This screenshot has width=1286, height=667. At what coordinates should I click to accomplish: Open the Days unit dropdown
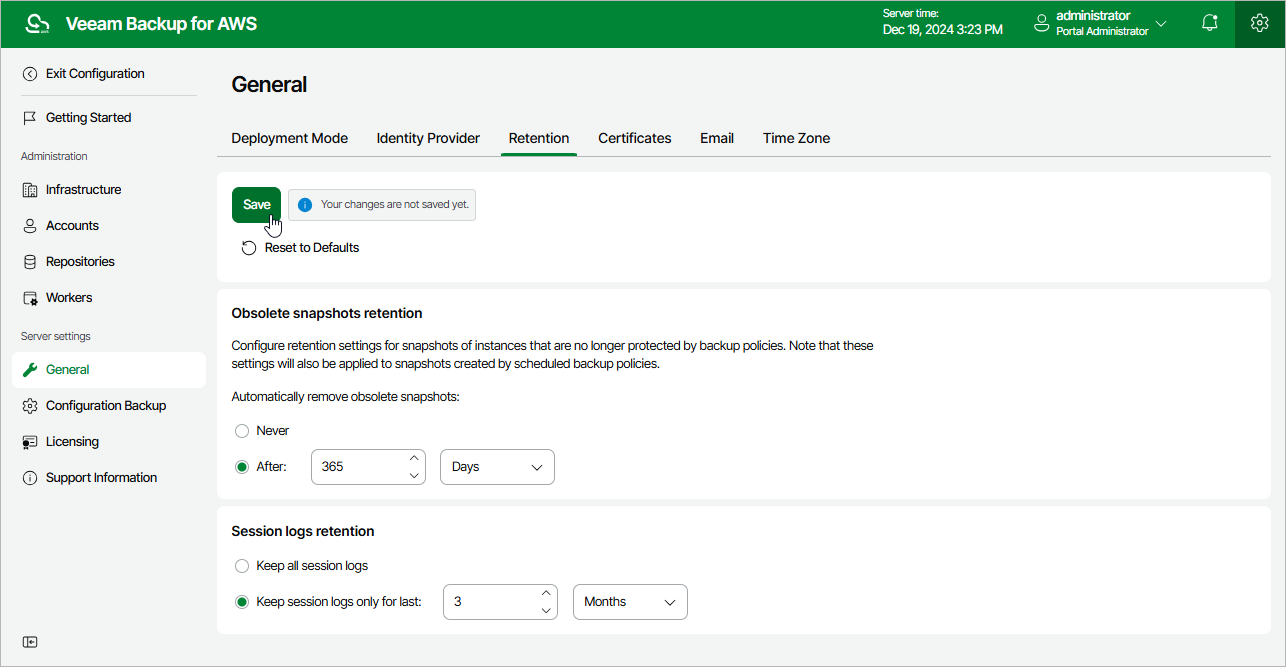(497, 467)
